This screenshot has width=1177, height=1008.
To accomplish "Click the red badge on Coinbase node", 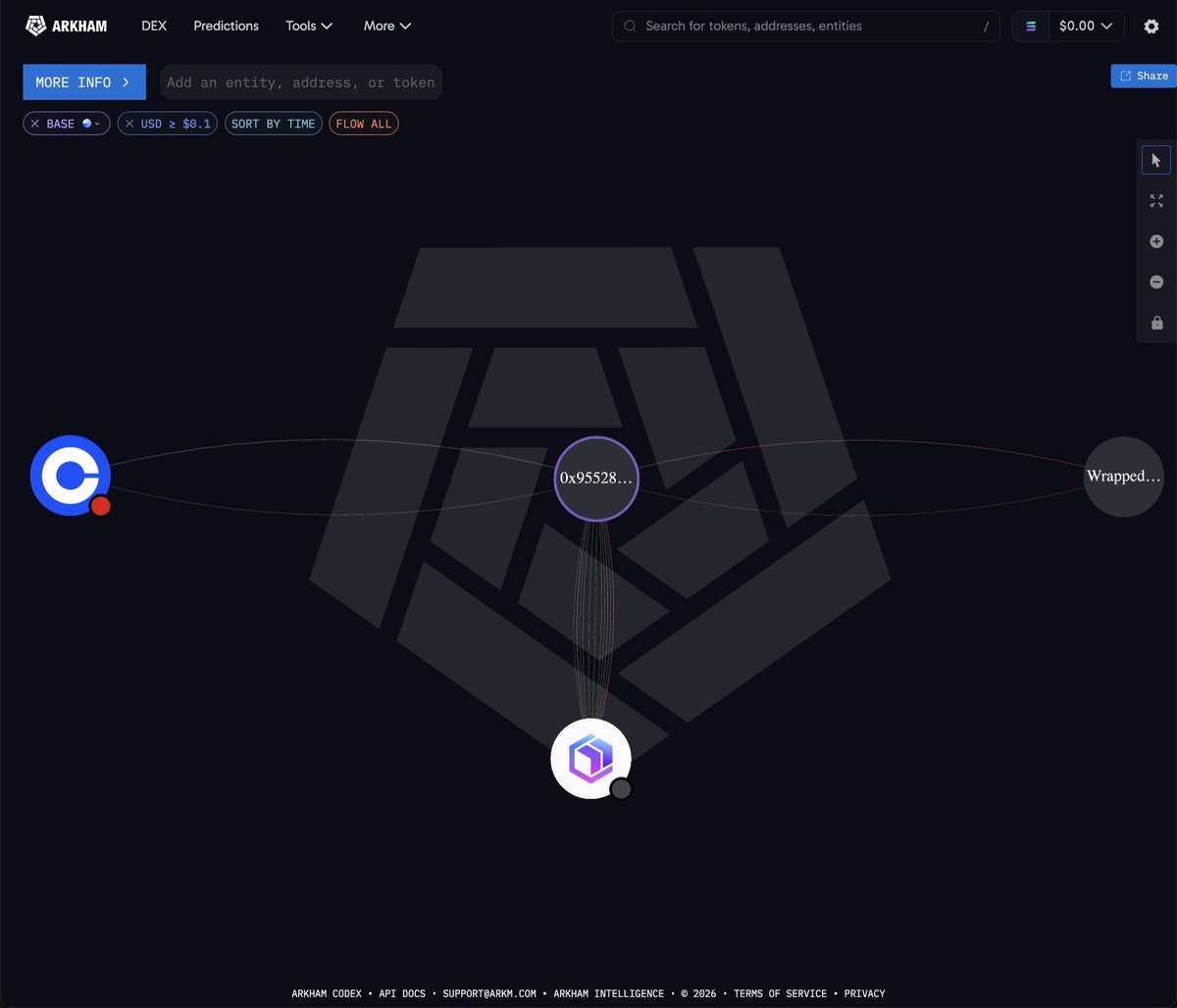I will pos(100,506).
